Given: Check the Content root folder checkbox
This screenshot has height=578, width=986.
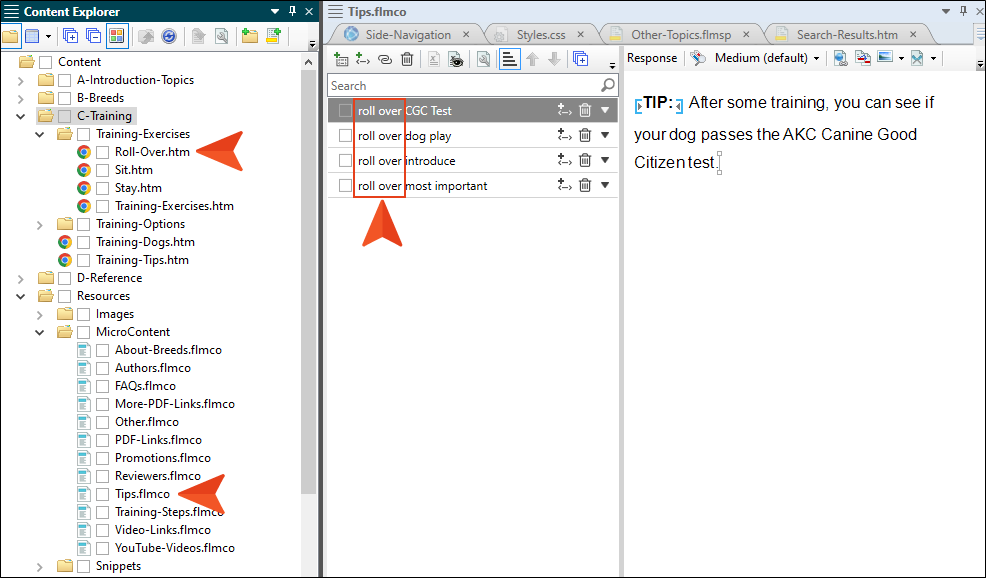Looking at the screenshot, I should pyautogui.click(x=45, y=62).
